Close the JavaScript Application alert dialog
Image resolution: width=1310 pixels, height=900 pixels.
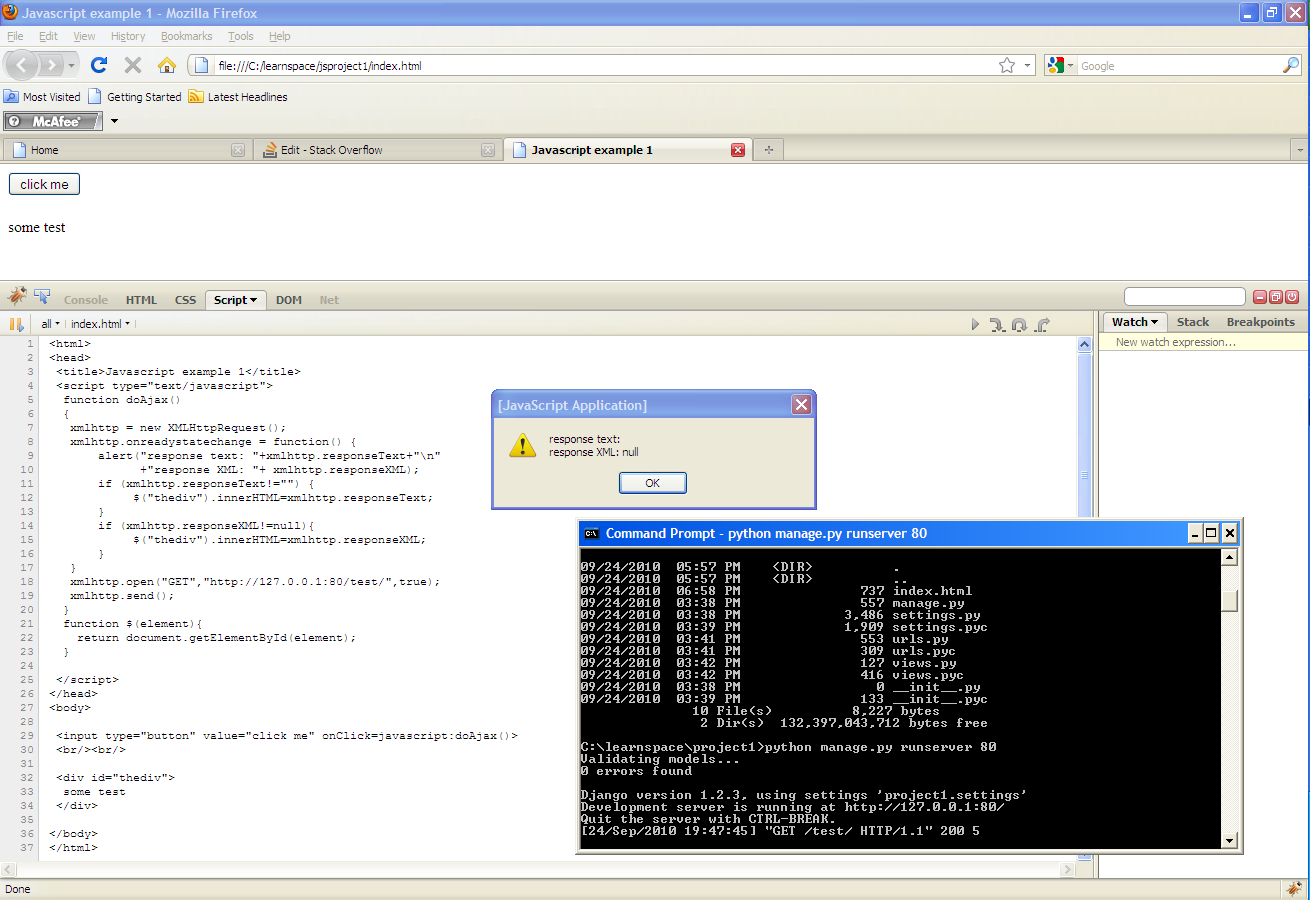pos(801,405)
